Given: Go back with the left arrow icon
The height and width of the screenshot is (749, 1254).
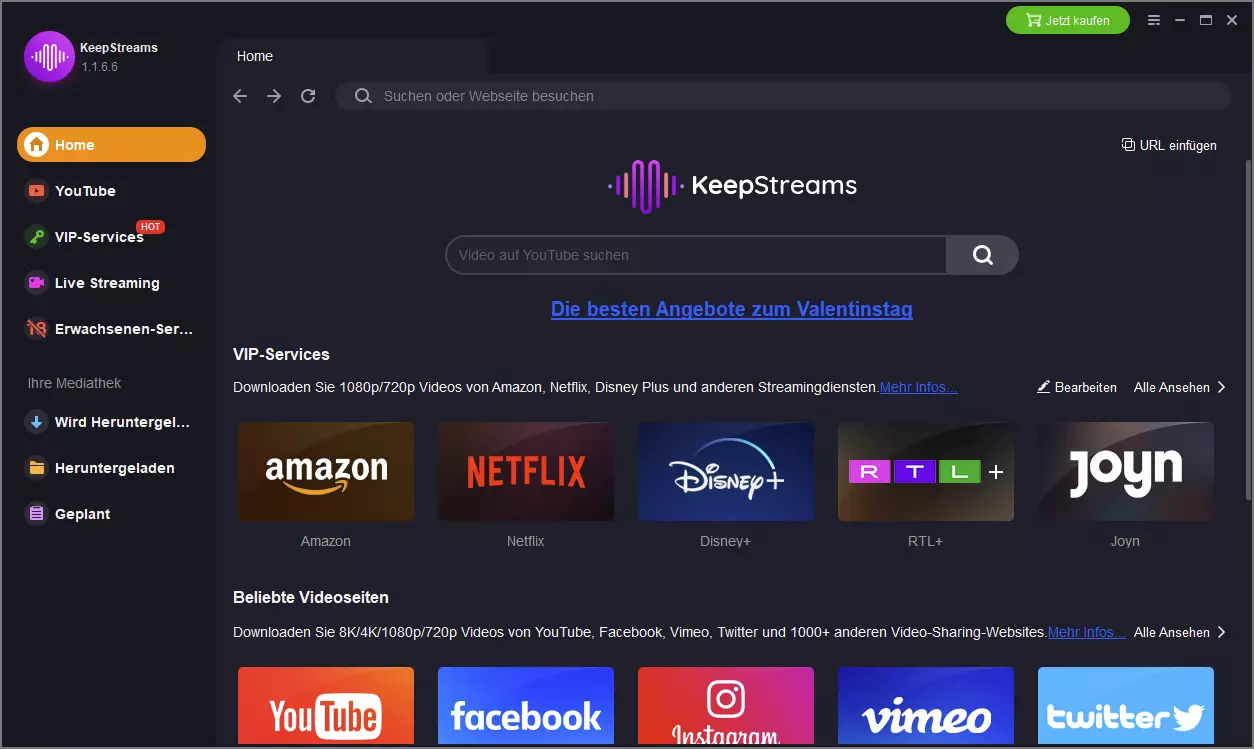Looking at the screenshot, I should [240, 96].
